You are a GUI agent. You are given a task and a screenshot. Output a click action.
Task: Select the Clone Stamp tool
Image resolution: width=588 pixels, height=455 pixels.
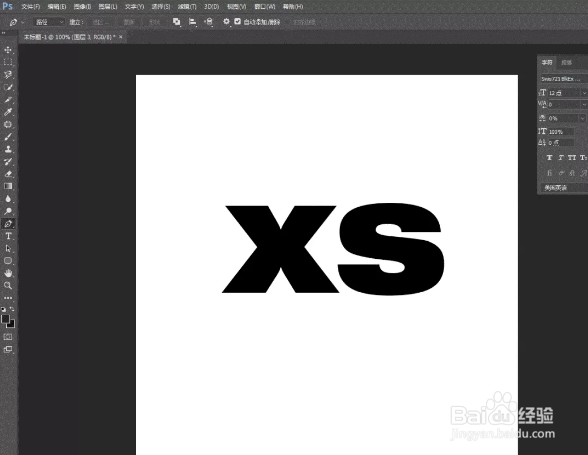coord(8,149)
